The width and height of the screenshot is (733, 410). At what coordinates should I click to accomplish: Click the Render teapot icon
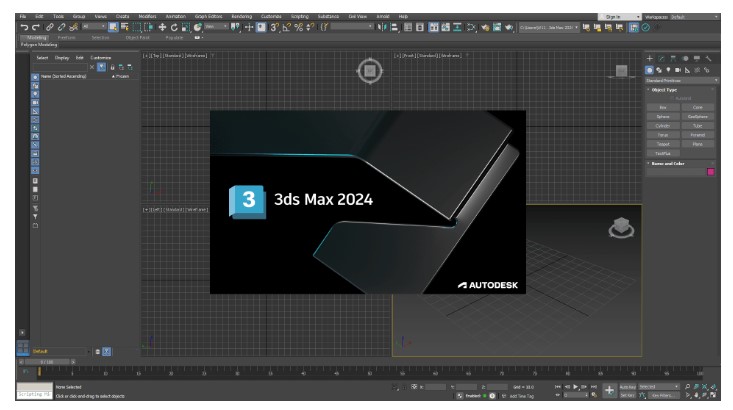tap(509, 28)
